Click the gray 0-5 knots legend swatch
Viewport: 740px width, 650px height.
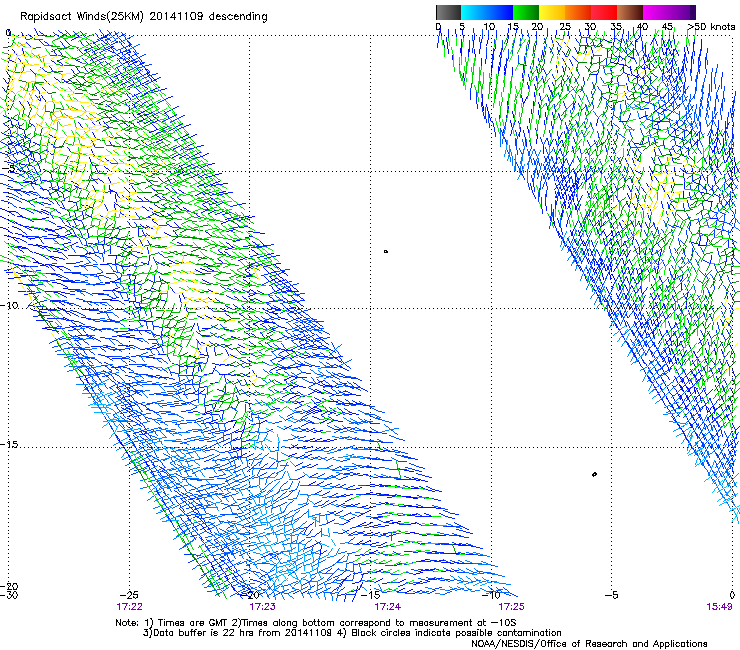(448, 12)
